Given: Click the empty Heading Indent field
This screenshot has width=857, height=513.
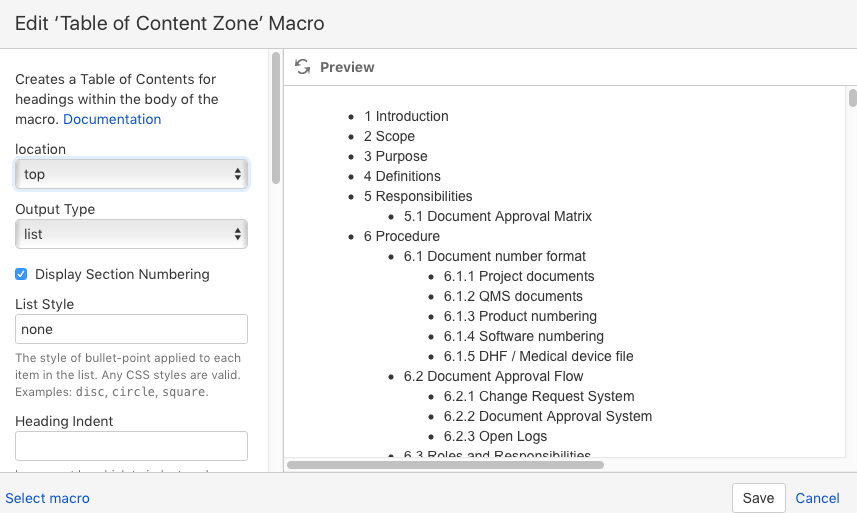Looking at the screenshot, I should (x=131, y=446).
